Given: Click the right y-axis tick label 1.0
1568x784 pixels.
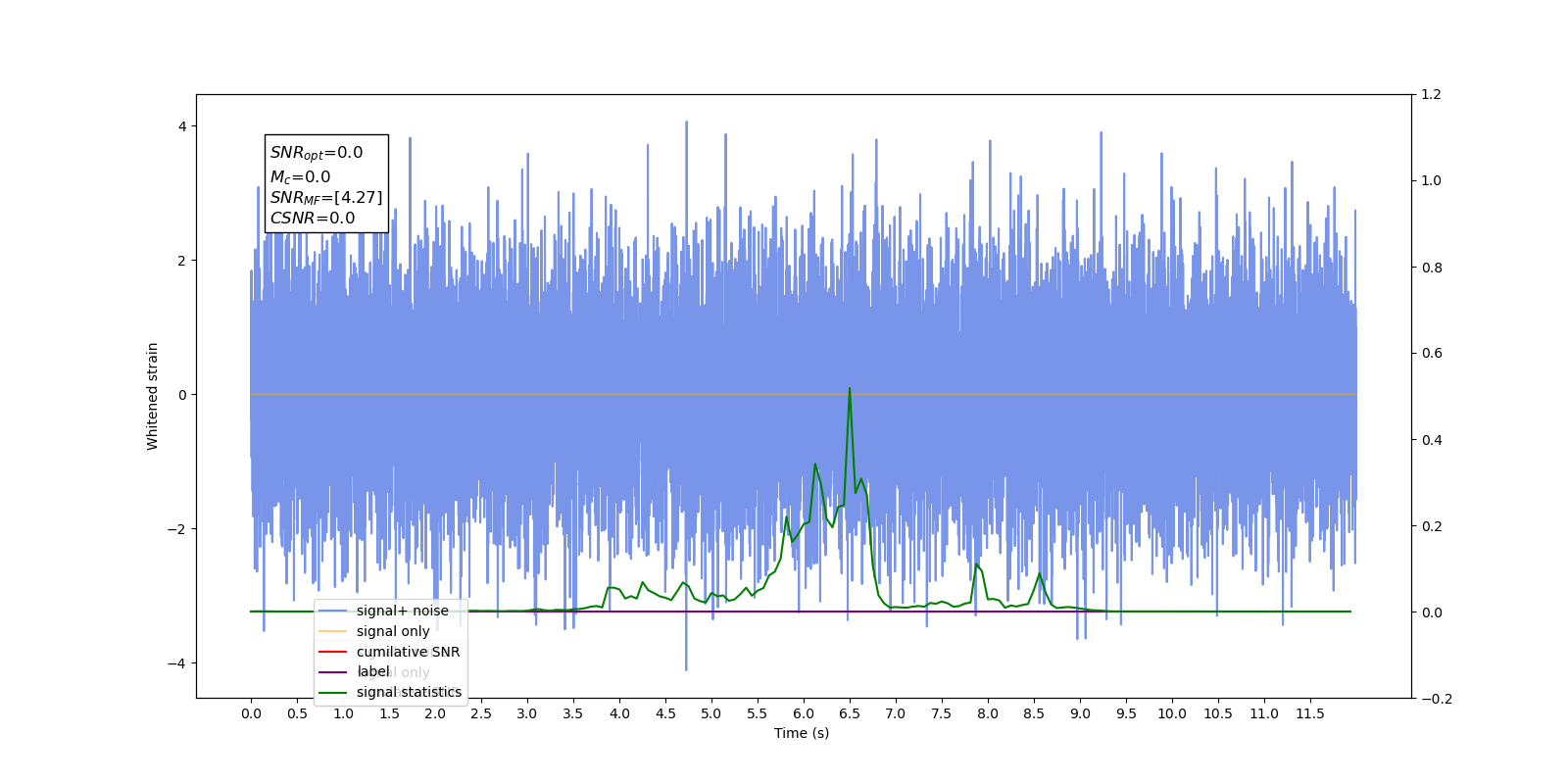Looking at the screenshot, I should click(1432, 181).
